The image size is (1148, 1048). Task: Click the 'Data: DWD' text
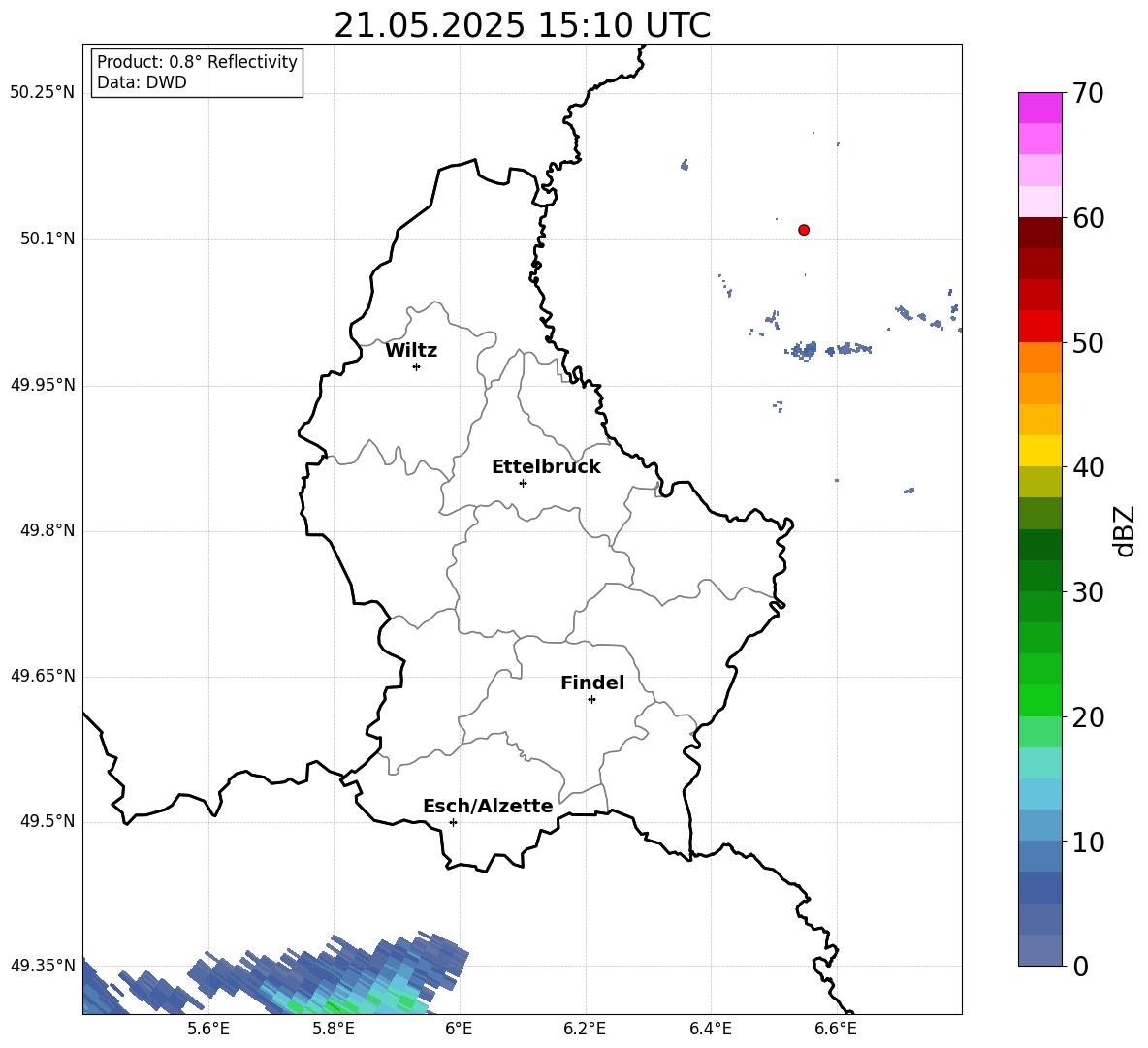pyautogui.click(x=142, y=82)
